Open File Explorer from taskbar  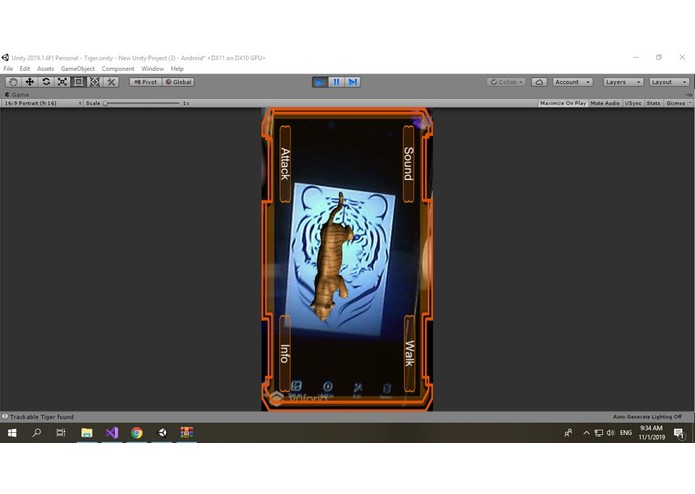tap(87, 433)
